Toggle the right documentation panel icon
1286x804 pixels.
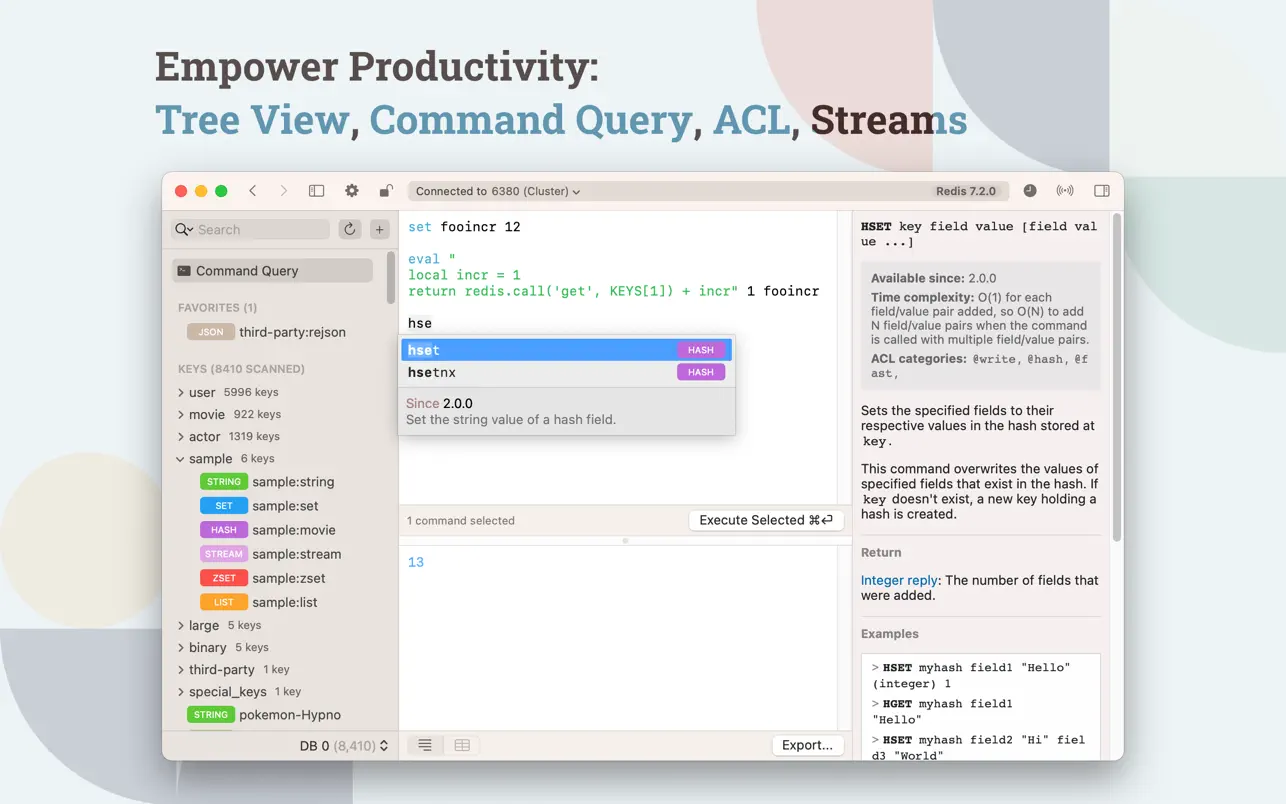pyautogui.click(x=1101, y=191)
